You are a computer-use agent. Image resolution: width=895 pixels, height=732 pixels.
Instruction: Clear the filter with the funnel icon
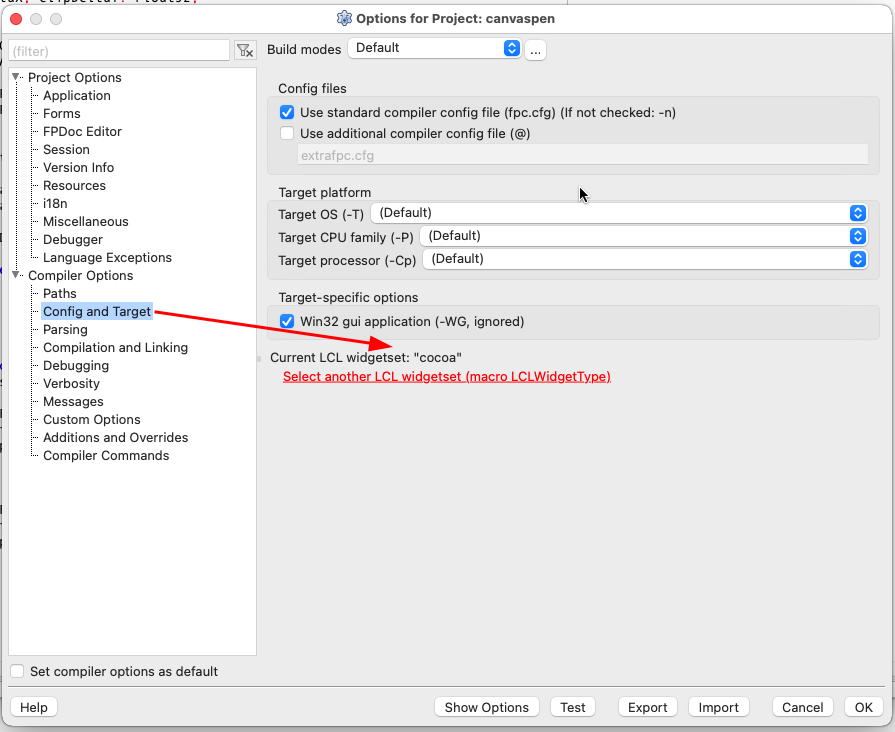245,51
